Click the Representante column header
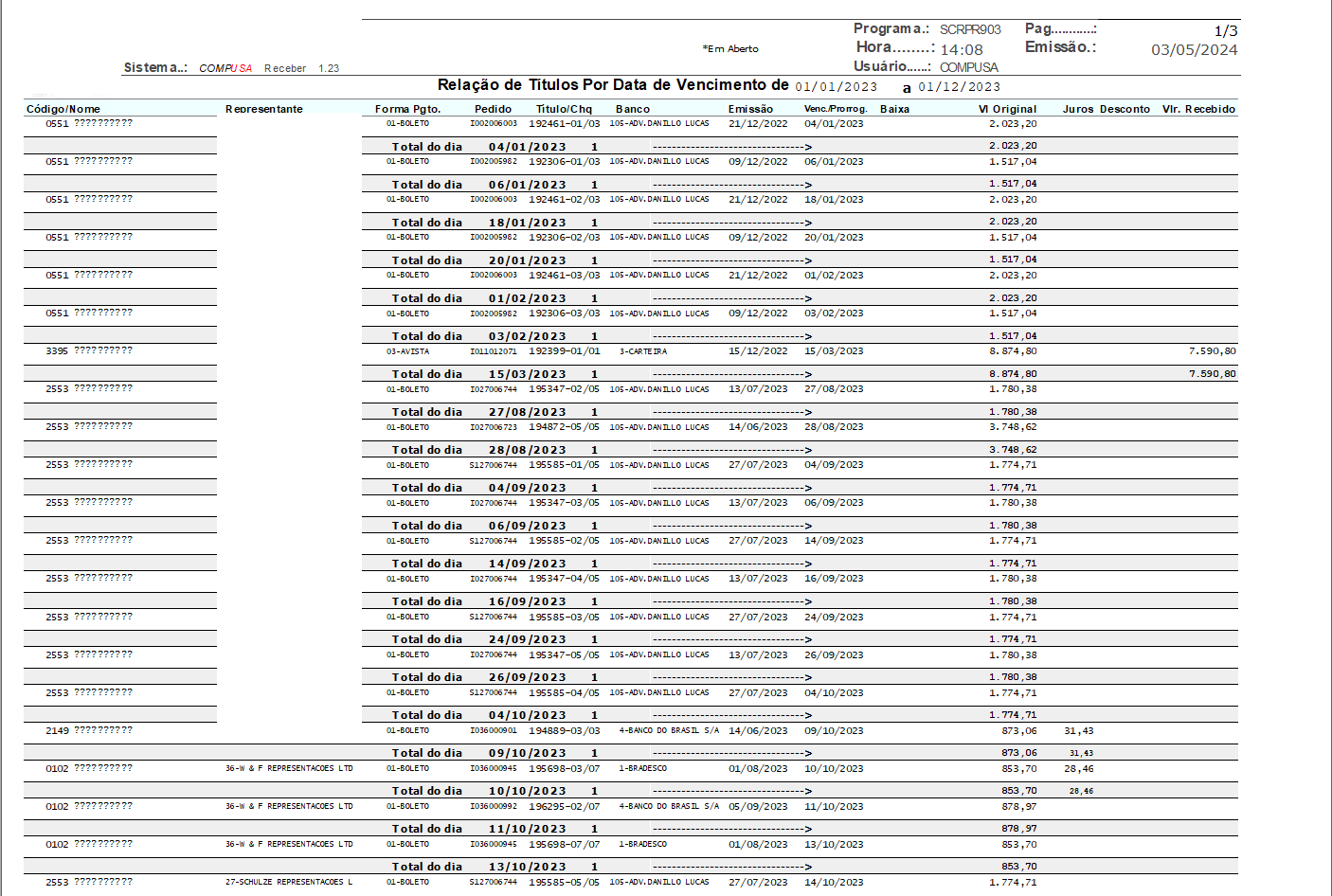The image size is (1332, 896). pos(264,109)
